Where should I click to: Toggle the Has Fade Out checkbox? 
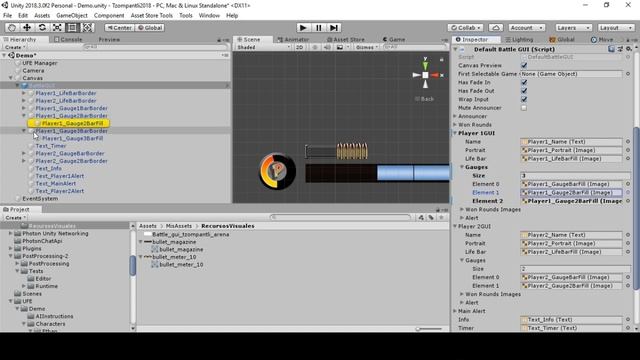(524, 91)
